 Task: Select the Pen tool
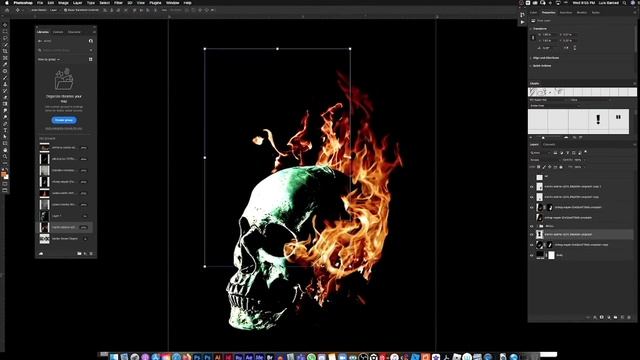click(x=5, y=124)
